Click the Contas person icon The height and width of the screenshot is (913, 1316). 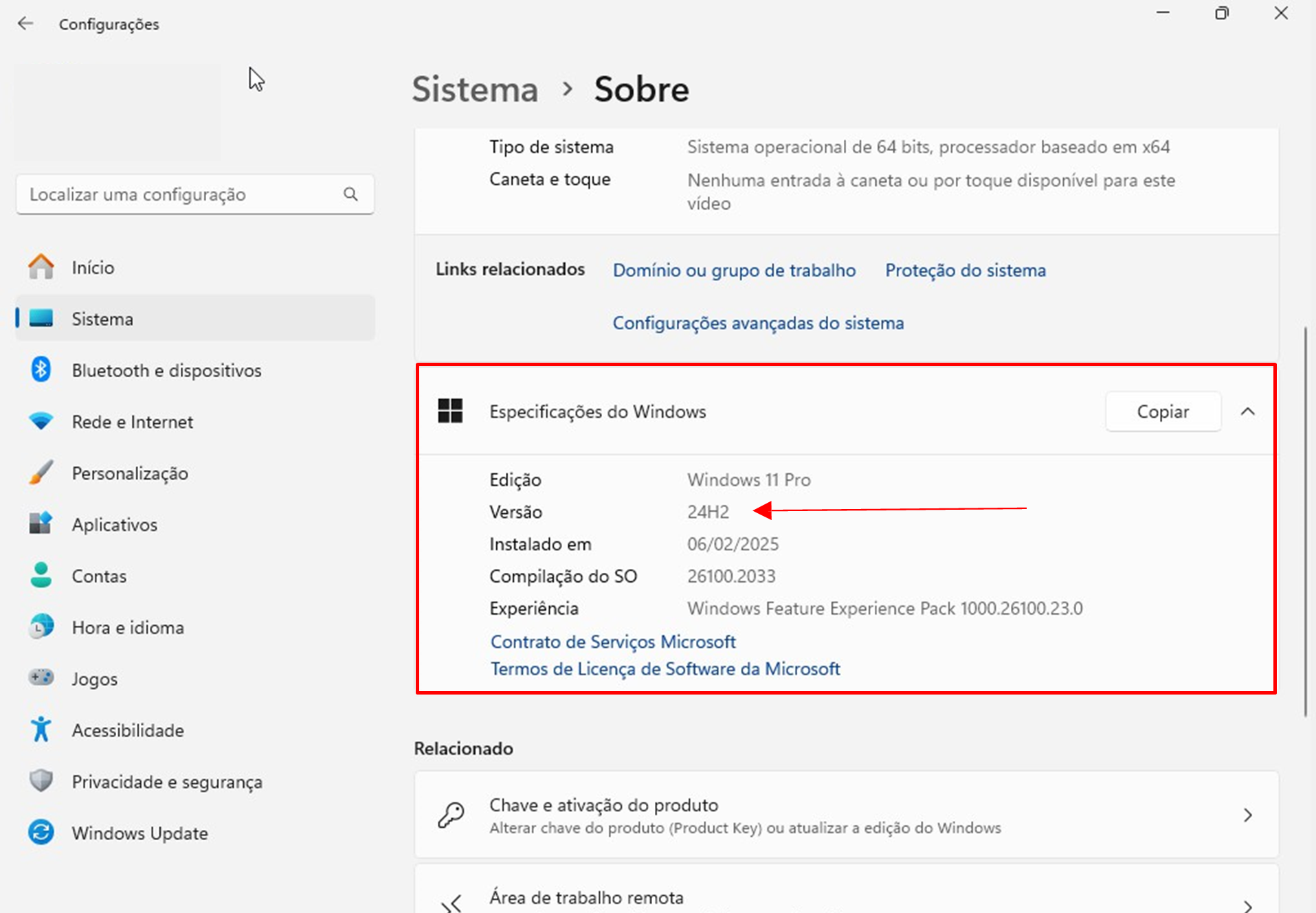pyautogui.click(x=41, y=576)
